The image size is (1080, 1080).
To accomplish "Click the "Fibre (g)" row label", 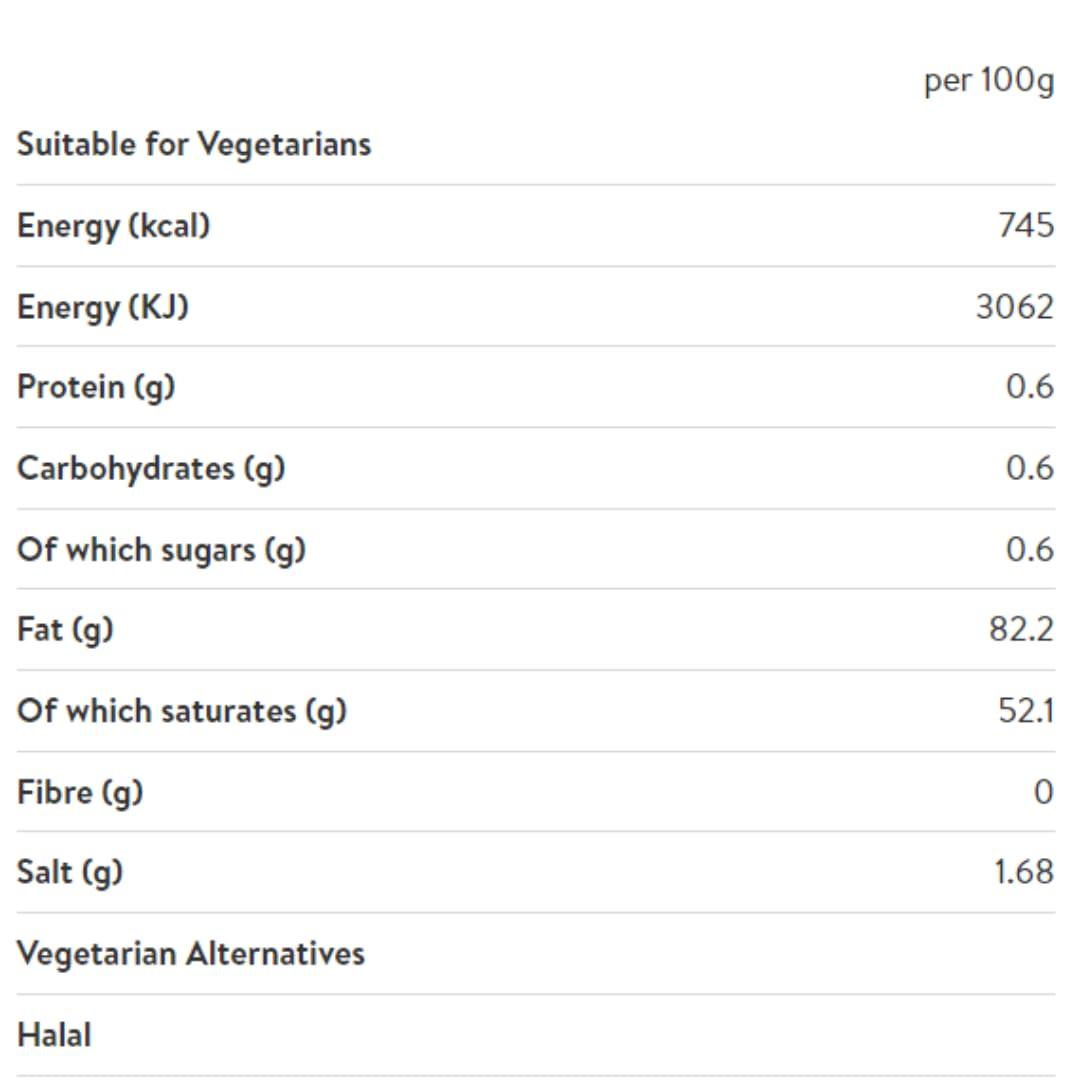I will 80,792.
